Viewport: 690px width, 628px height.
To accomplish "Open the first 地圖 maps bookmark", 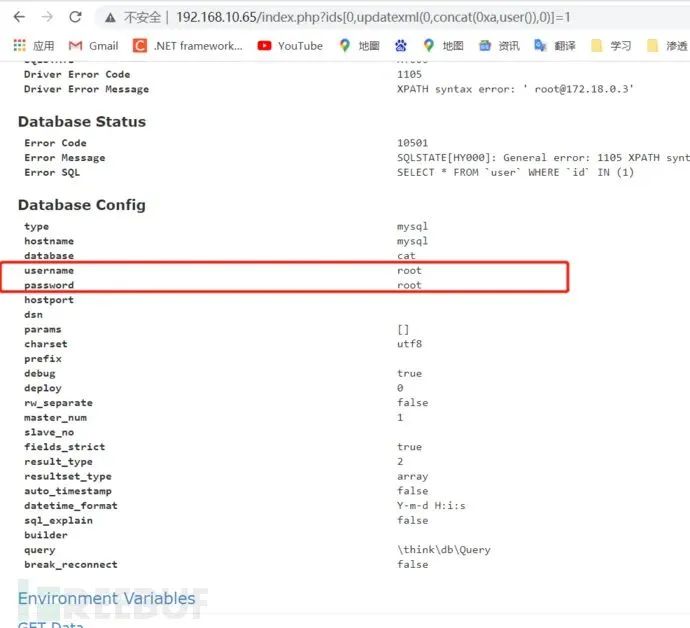I will [359, 46].
